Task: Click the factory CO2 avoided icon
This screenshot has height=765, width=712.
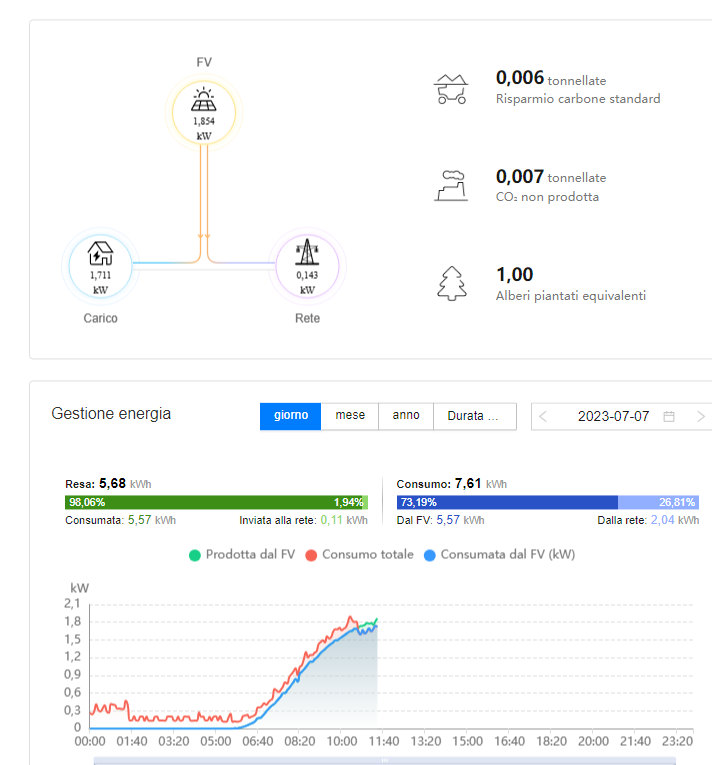Action: click(x=451, y=186)
